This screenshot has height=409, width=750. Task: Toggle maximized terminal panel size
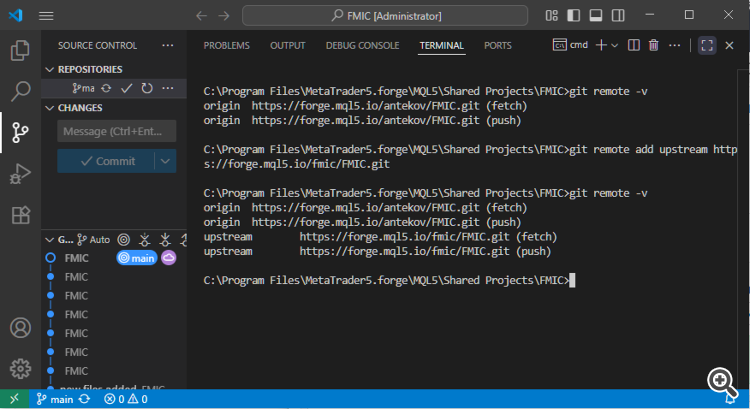[x=707, y=45]
